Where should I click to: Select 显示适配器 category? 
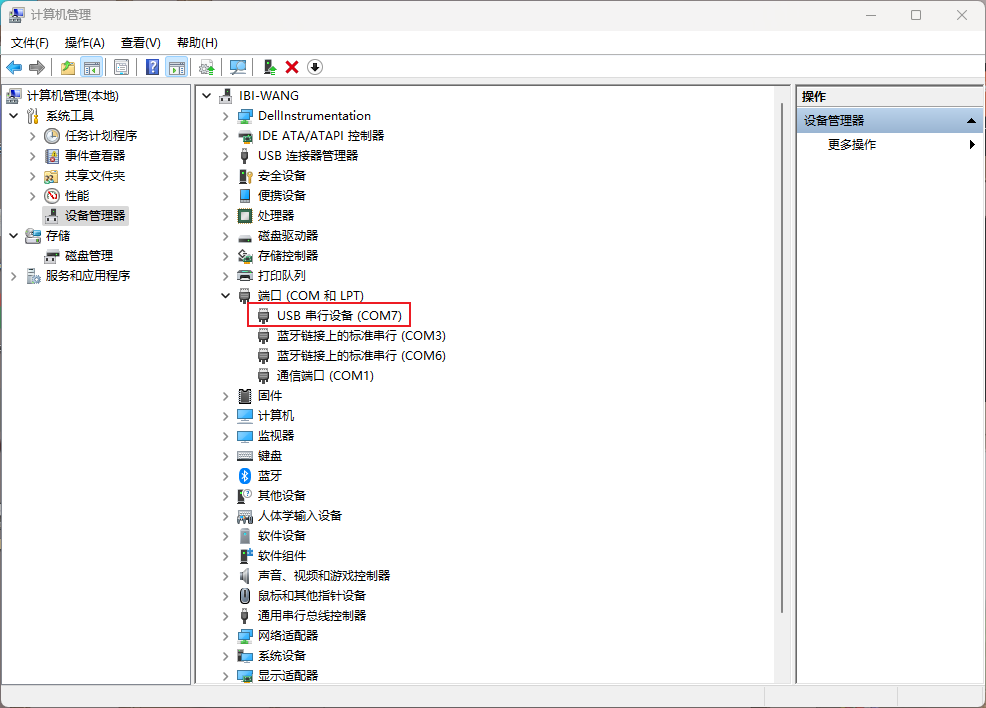(x=288, y=676)
